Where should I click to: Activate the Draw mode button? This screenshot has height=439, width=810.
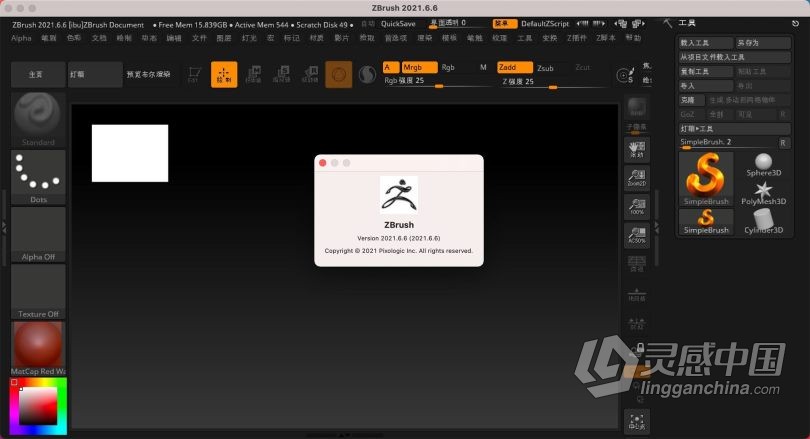(x=224, y=74)
